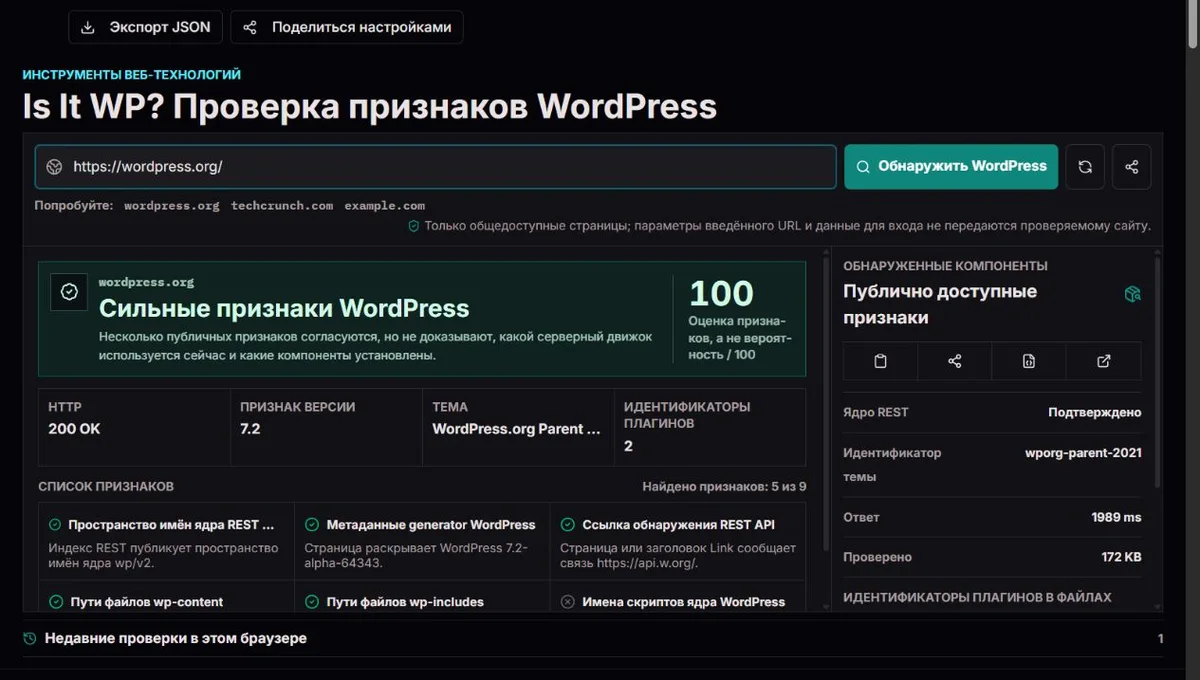Click the history icon beside Недавние проверки
This screenshot has height=680, width=1200.
click(30, 638)
